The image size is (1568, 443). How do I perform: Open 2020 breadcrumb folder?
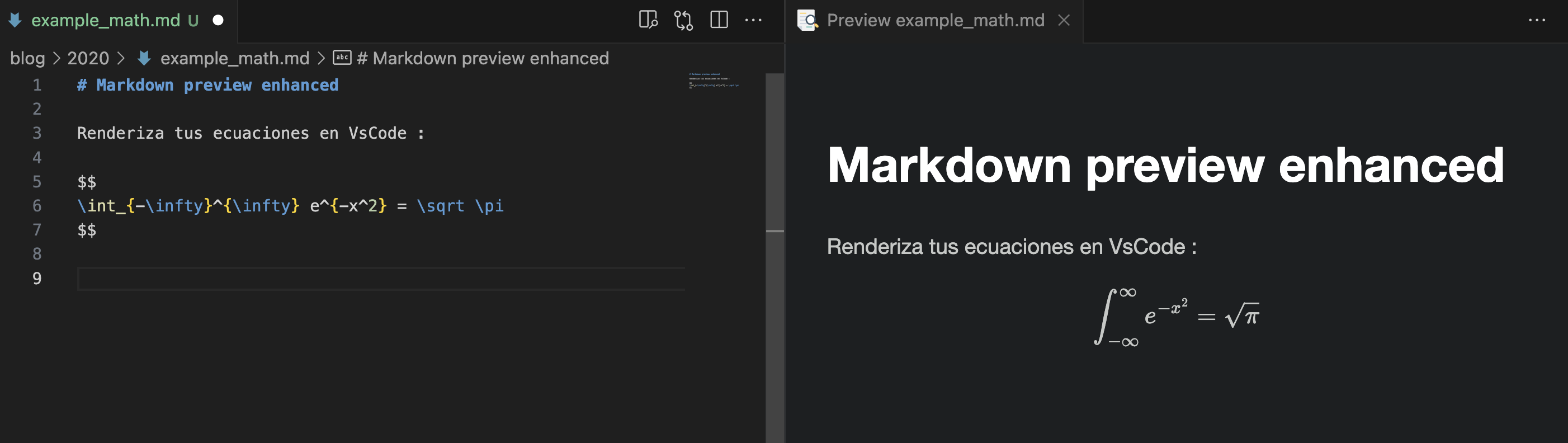pos(88,58)
